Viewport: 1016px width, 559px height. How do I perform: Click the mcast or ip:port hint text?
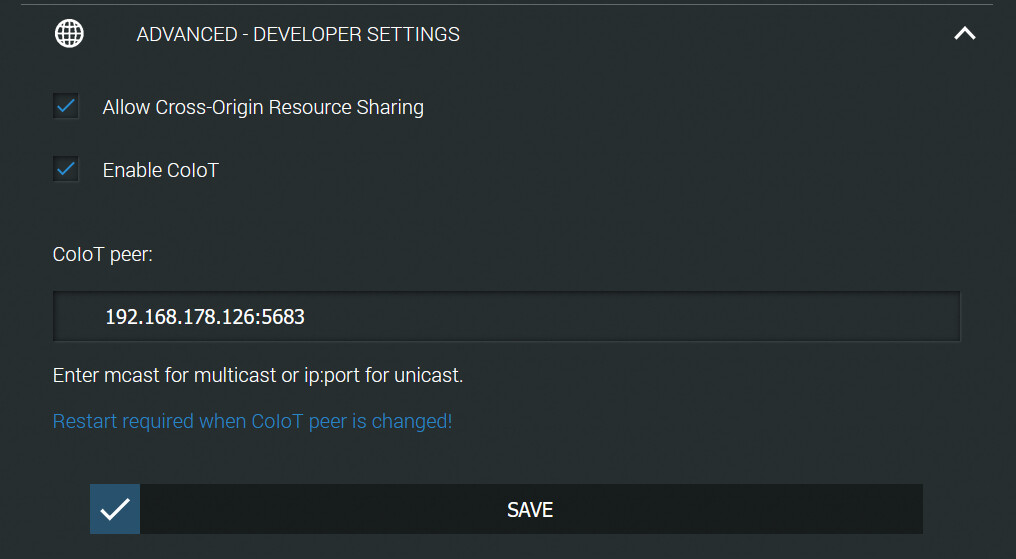[x=258, y=376]
